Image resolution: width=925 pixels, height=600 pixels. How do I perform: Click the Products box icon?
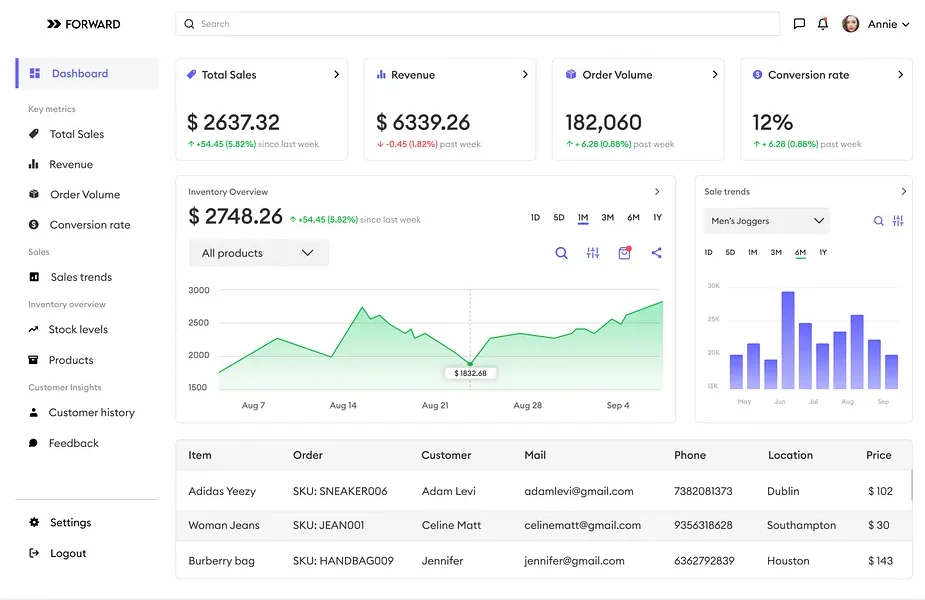tap(33, 360)
